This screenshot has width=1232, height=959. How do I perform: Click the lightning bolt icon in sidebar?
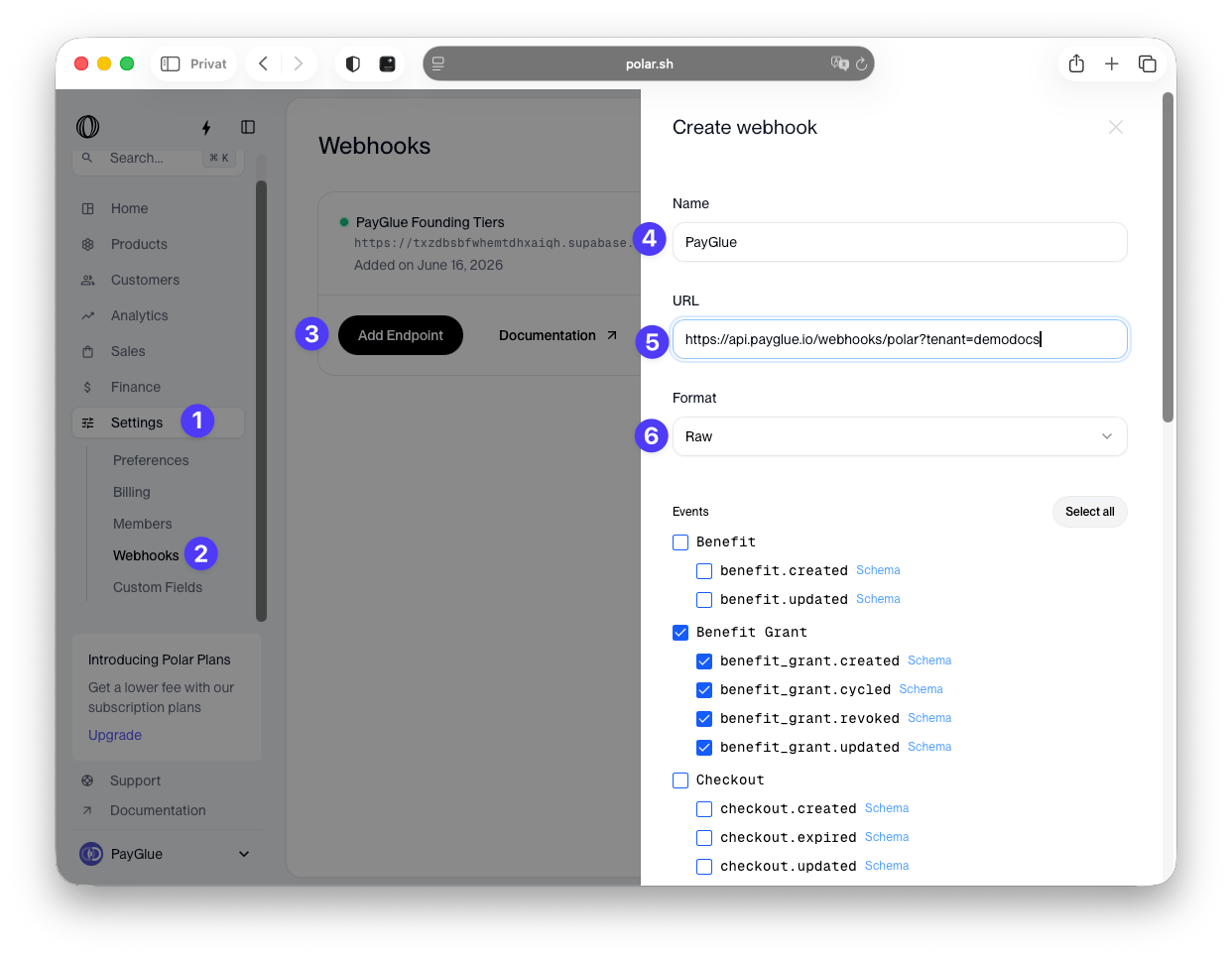click(206, 127)
